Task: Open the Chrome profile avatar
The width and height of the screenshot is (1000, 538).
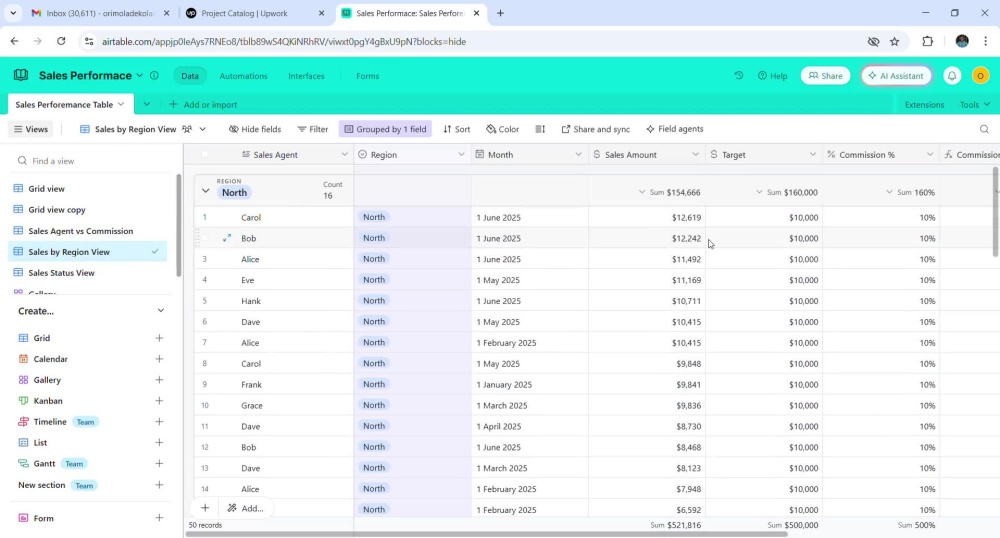Action: 962,41
